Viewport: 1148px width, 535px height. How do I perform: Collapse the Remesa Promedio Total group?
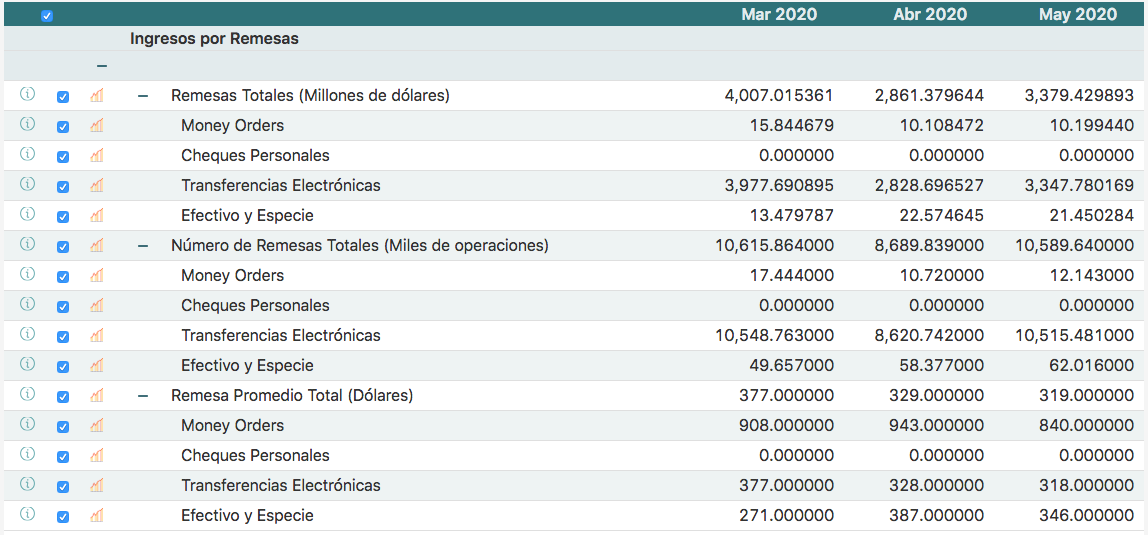(x=143, y=396)
